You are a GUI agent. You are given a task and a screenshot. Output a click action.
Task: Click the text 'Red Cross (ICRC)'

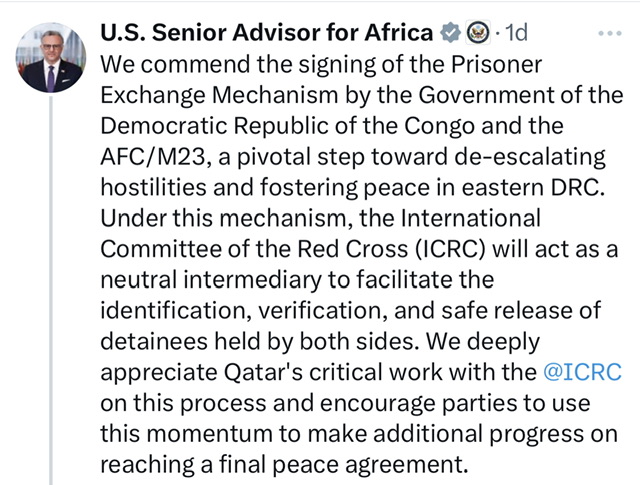coord(391,249)
